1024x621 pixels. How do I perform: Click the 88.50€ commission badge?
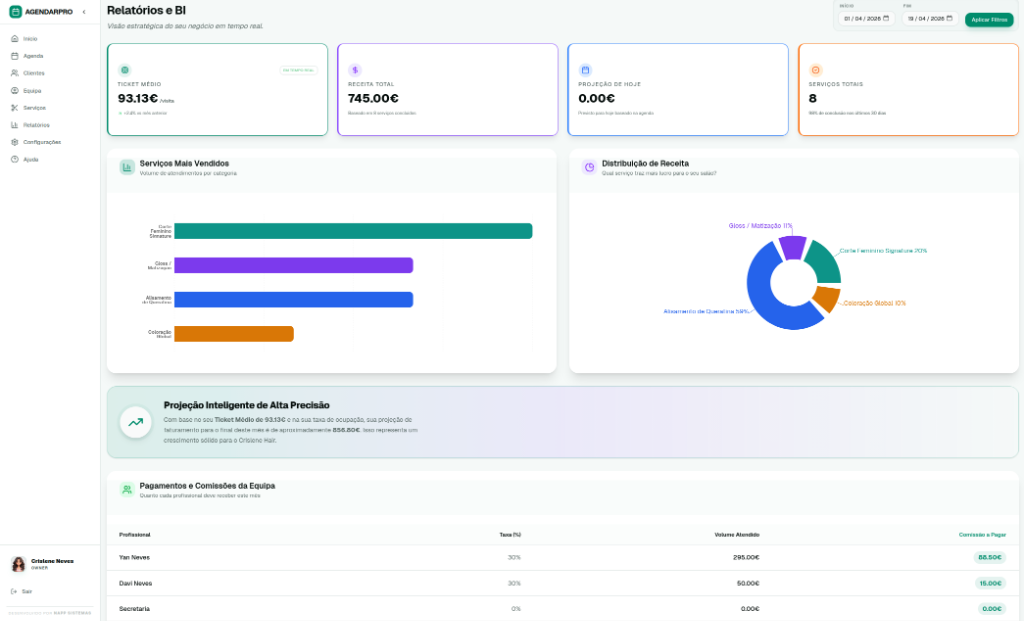(989, 558)
